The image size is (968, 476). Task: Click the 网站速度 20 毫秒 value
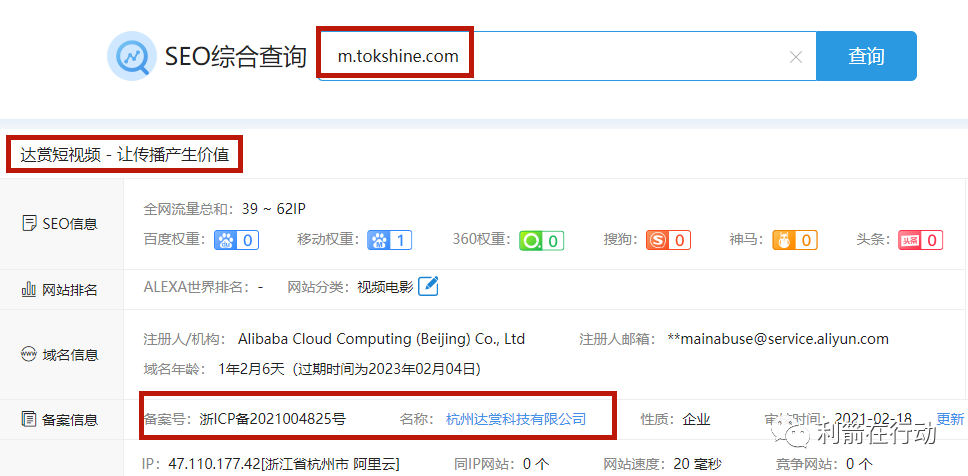[x=698, y=464]
